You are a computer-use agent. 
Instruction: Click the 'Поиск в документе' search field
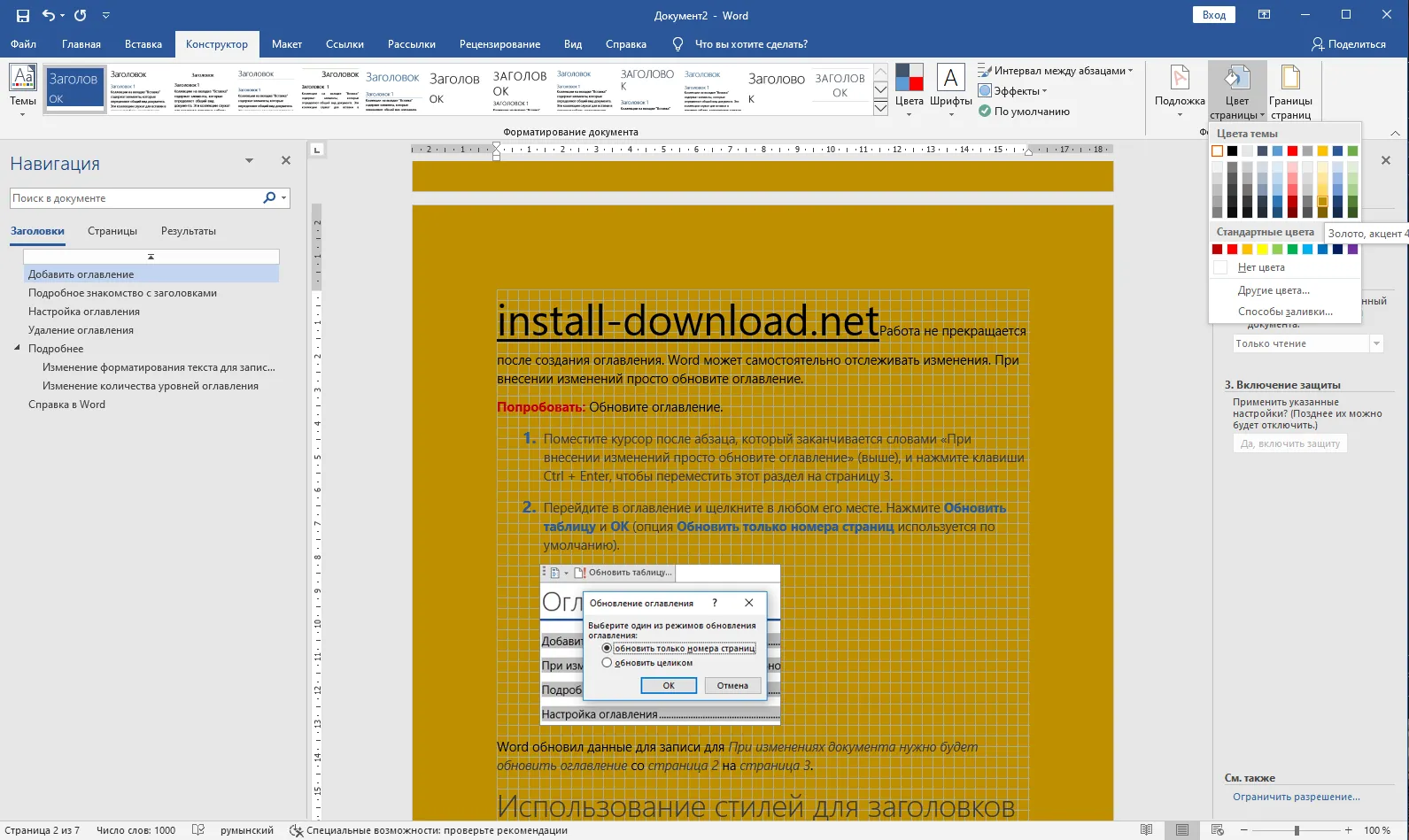point(133,198)
